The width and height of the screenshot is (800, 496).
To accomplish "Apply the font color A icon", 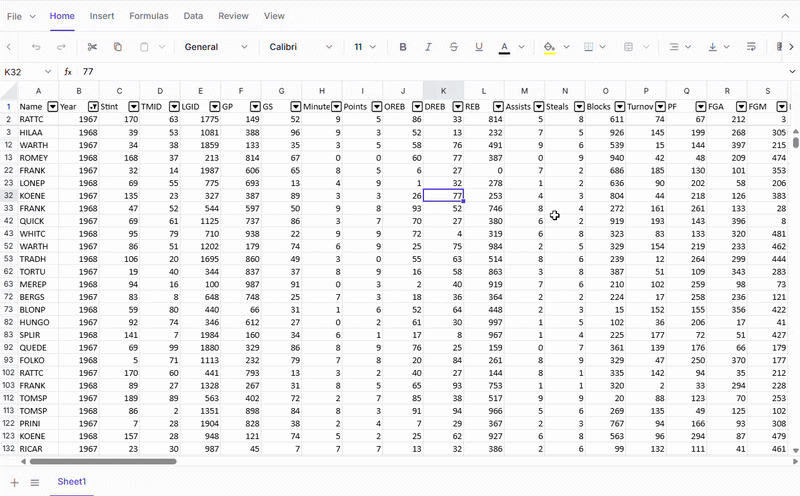I will [504, 47].
